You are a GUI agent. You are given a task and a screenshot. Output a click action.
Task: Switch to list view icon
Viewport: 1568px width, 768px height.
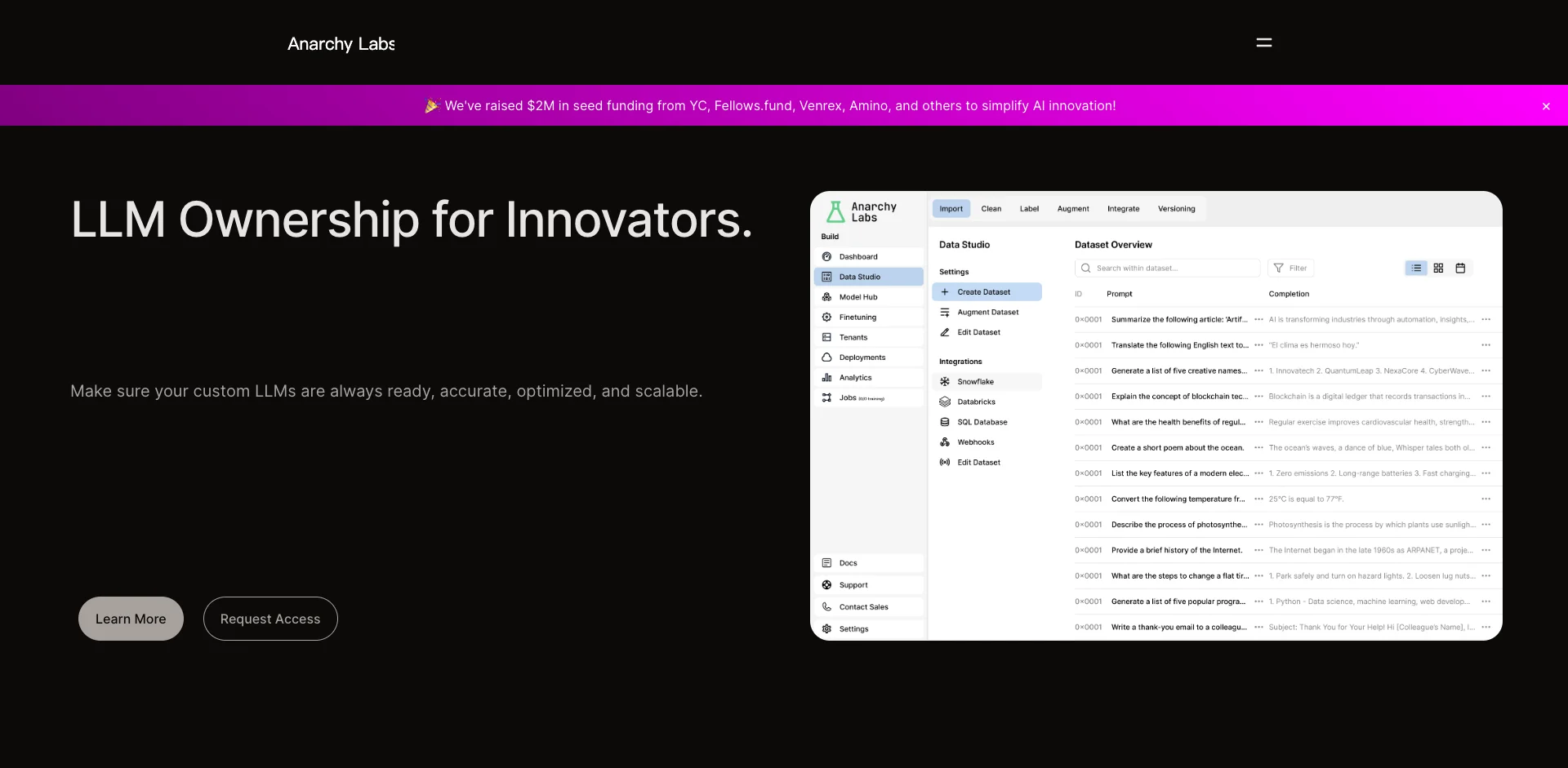click(x=1416, y=268)
